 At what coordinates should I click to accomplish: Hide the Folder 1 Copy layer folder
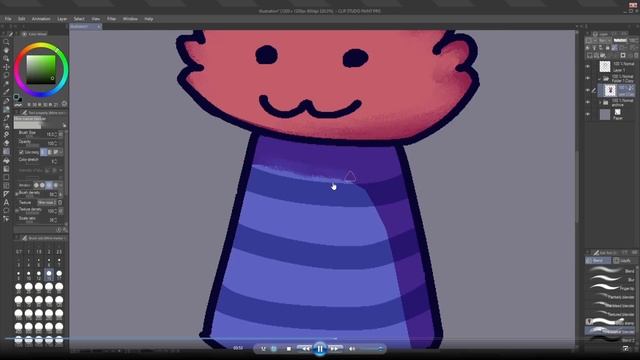point(588,78)
